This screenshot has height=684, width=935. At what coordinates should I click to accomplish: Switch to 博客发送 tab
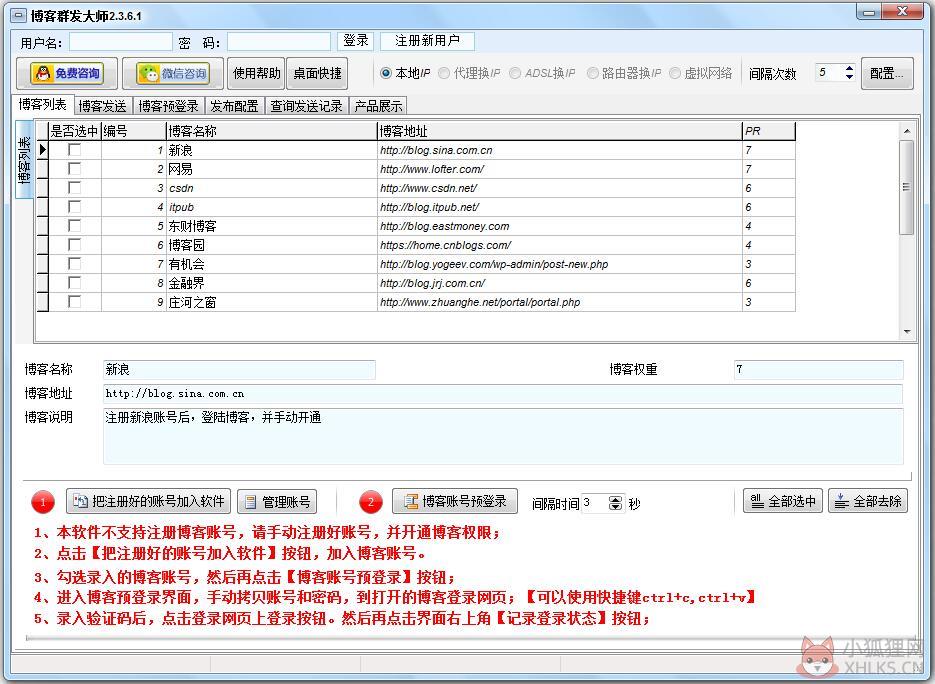click(103, 106)
